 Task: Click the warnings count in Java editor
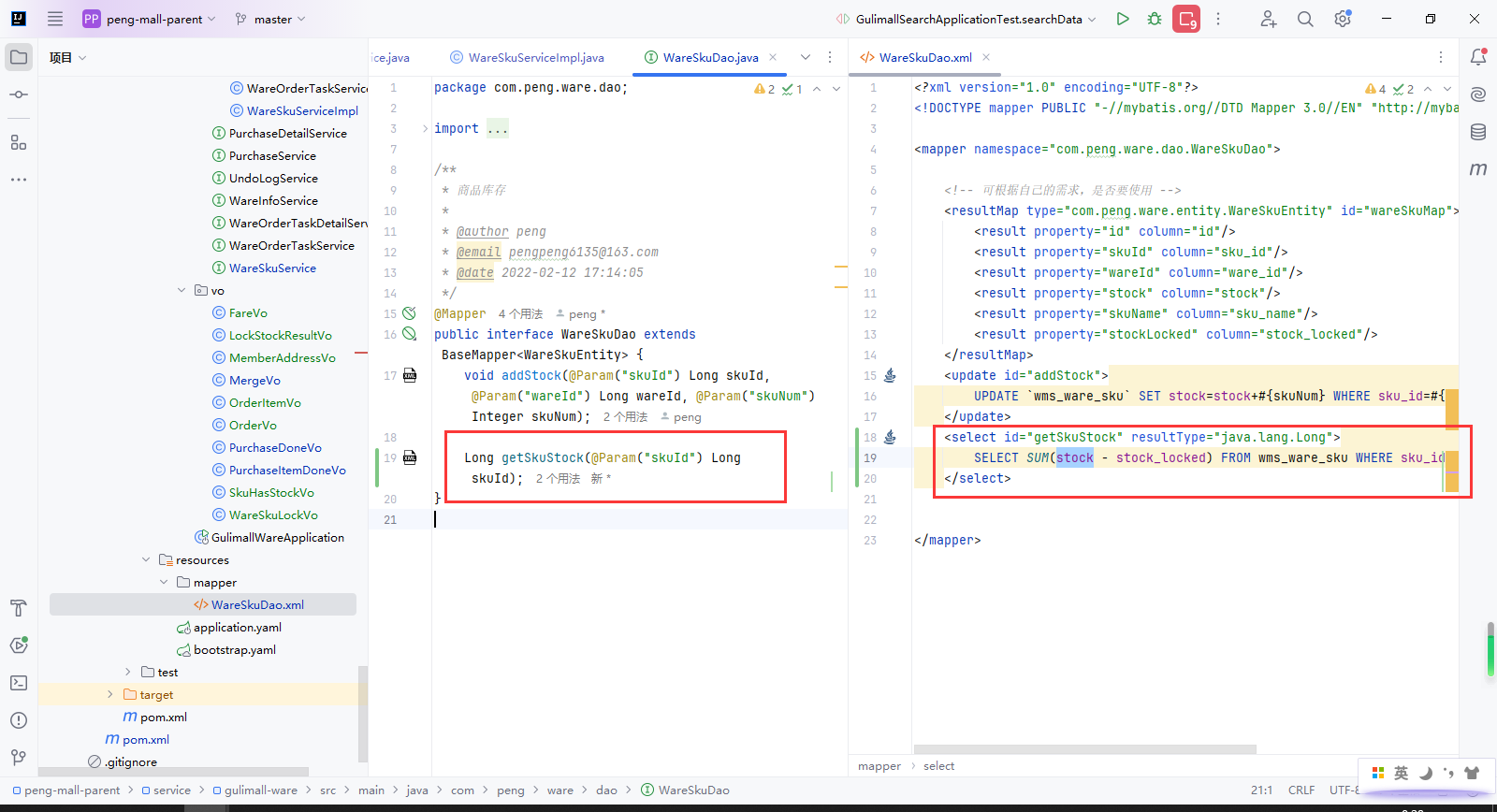tap(764, 89)
